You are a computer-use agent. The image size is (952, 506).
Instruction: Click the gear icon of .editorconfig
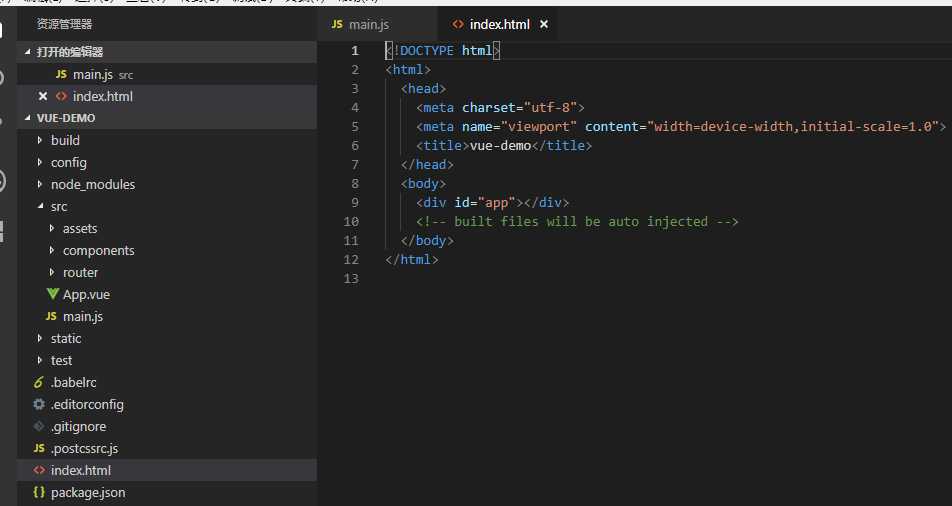[39, 404]
